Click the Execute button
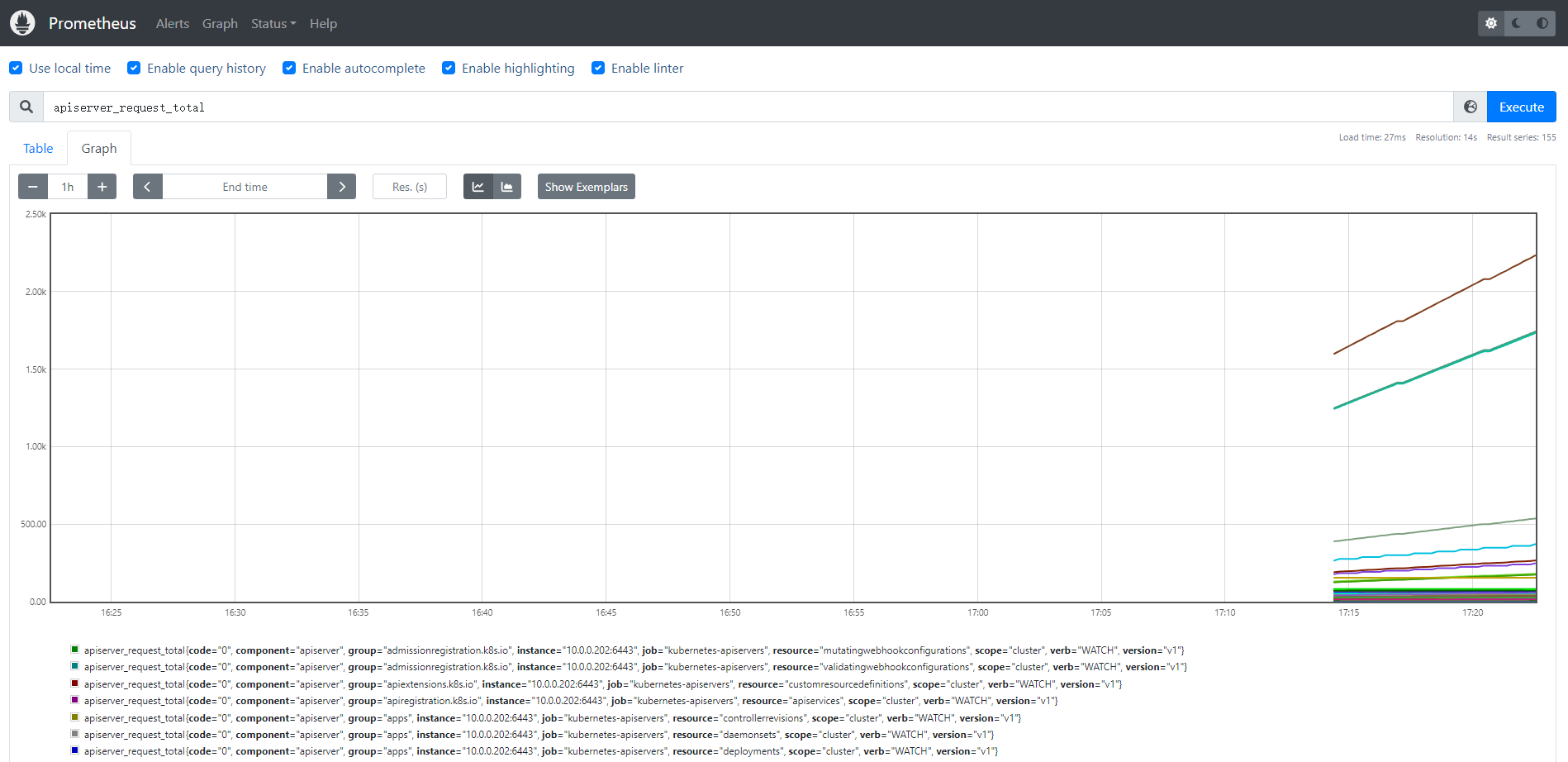Screen dimensions: 1568x762 pos(1522,107)
